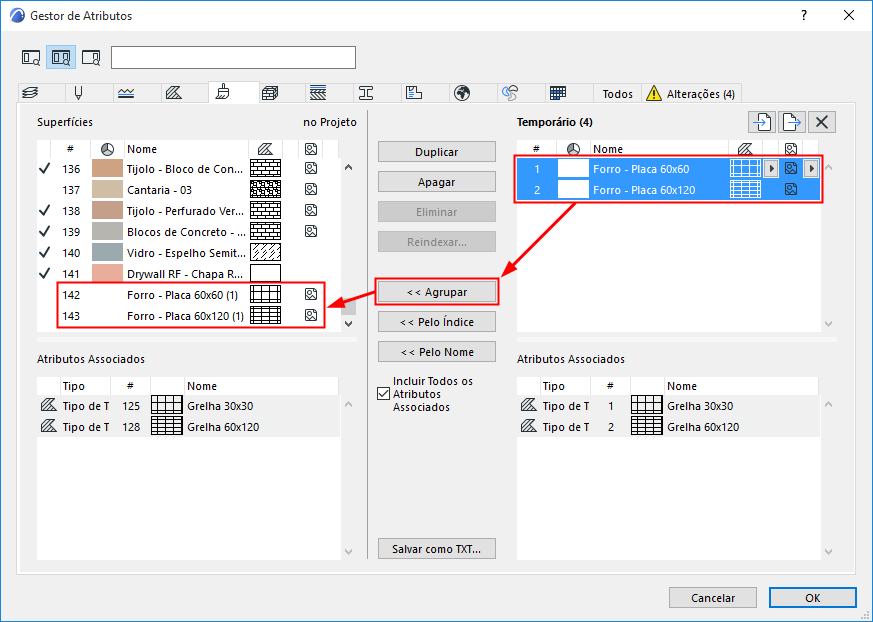Click the Superfícies fill type column header icon
This screenshot has height=622, width=873.
(266, 149)
